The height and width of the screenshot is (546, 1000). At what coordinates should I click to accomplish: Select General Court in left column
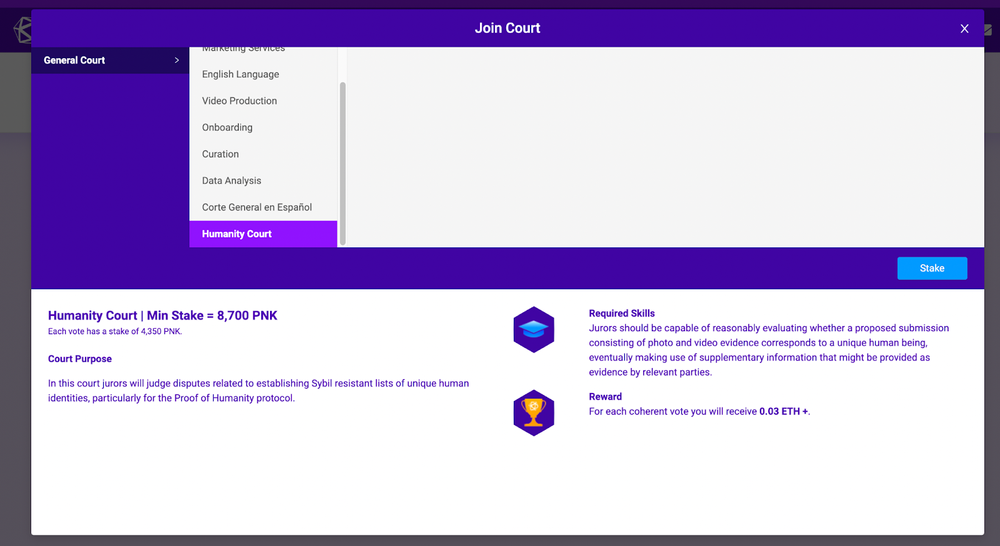point(110,60)
